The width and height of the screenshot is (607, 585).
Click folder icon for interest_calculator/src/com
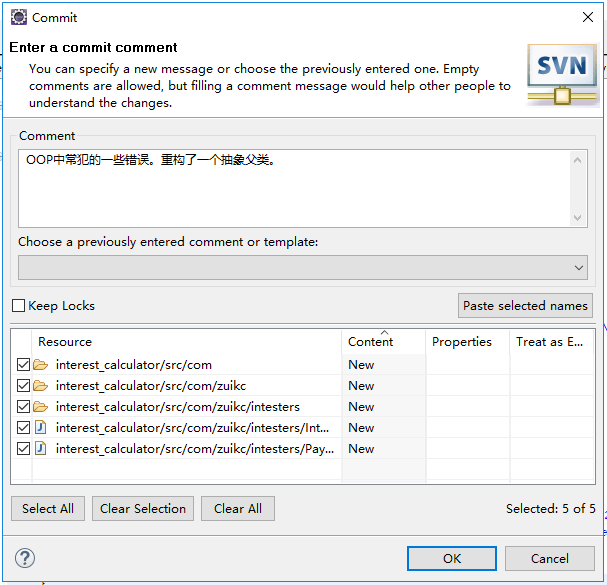pos(41,365)
